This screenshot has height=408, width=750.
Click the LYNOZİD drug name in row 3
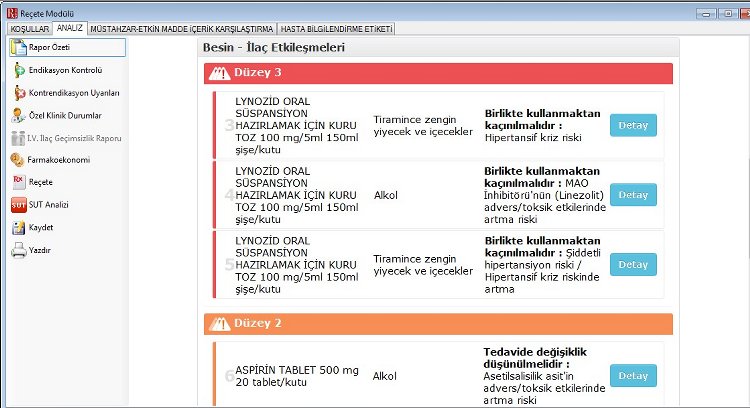pos(297,125)
